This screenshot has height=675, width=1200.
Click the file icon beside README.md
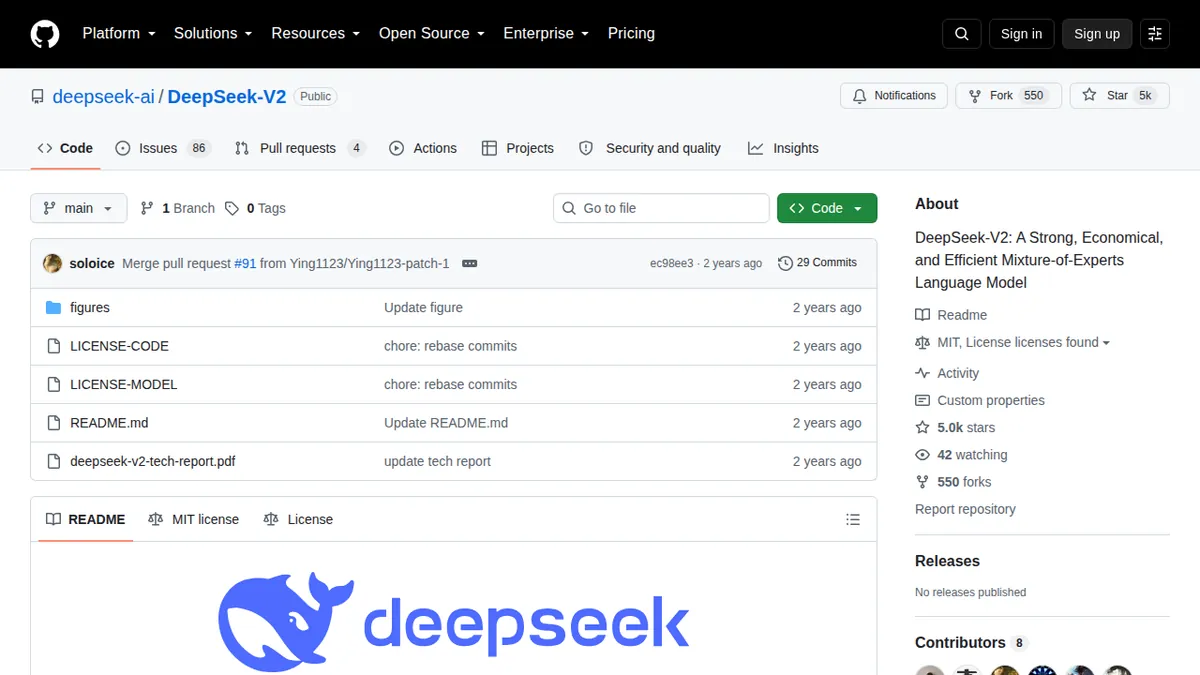click(x=54, y=423)
